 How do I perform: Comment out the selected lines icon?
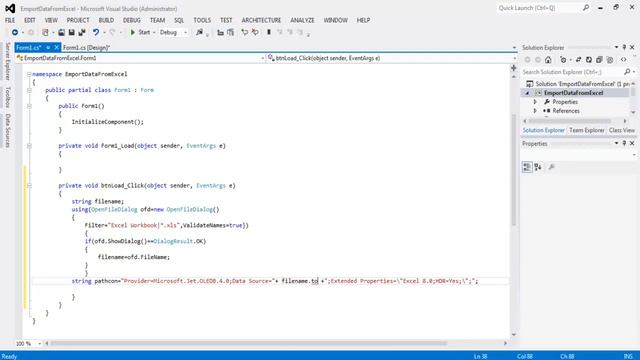(244, 32)
